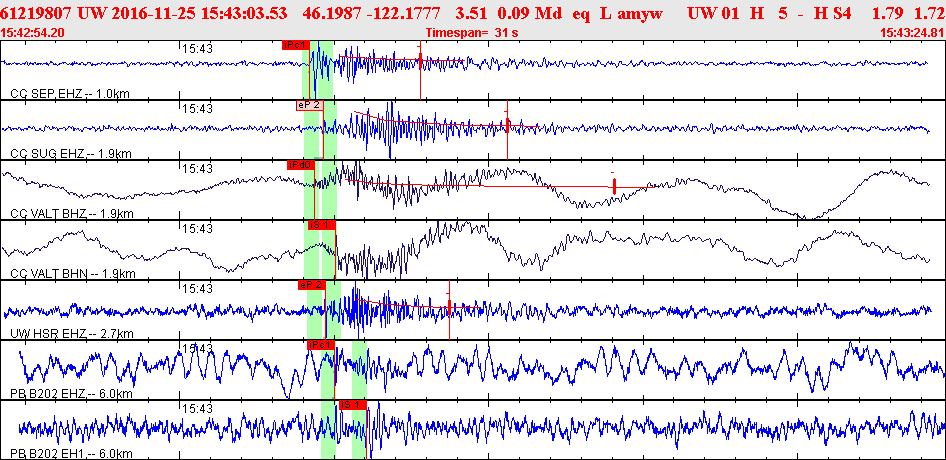Click the window end time 15:43:24.81

pos(911,33)
